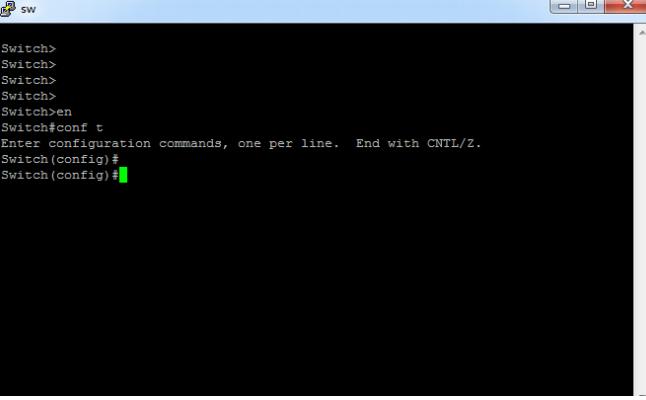646x400 pixels.
Task: Open the PuTTY system menu icon
Action: point(7,9)
